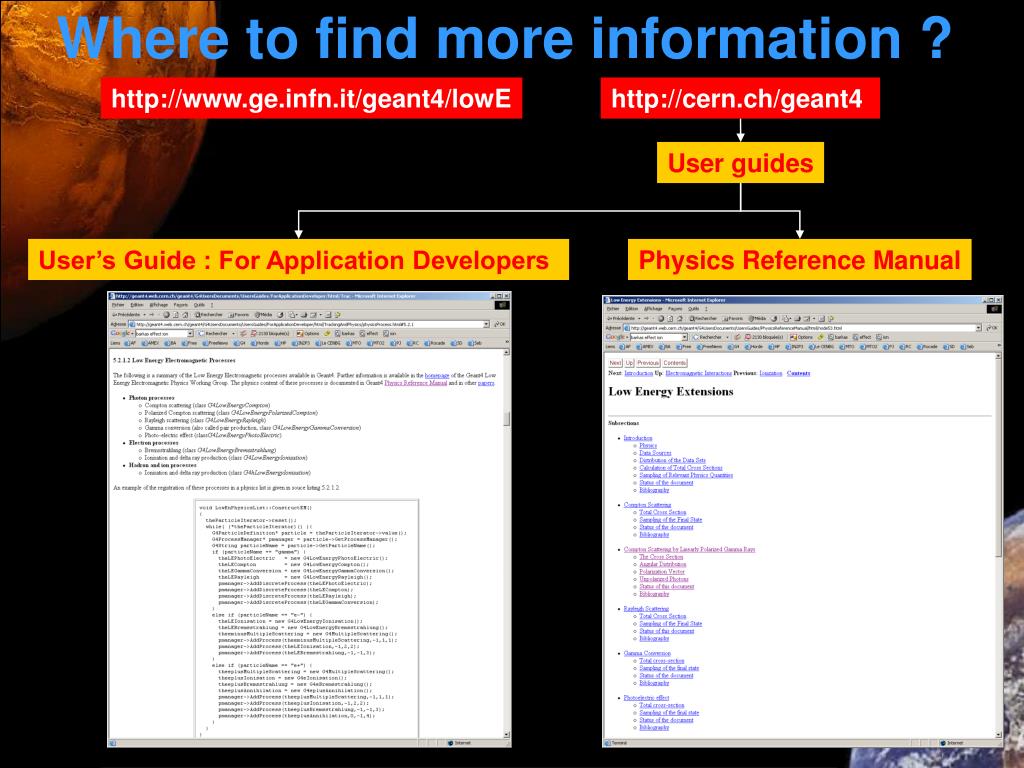Click the Média button in the left browser toolbar
Screen dimensions: 1024x768
pyautogui.click(x=263, y=314)
